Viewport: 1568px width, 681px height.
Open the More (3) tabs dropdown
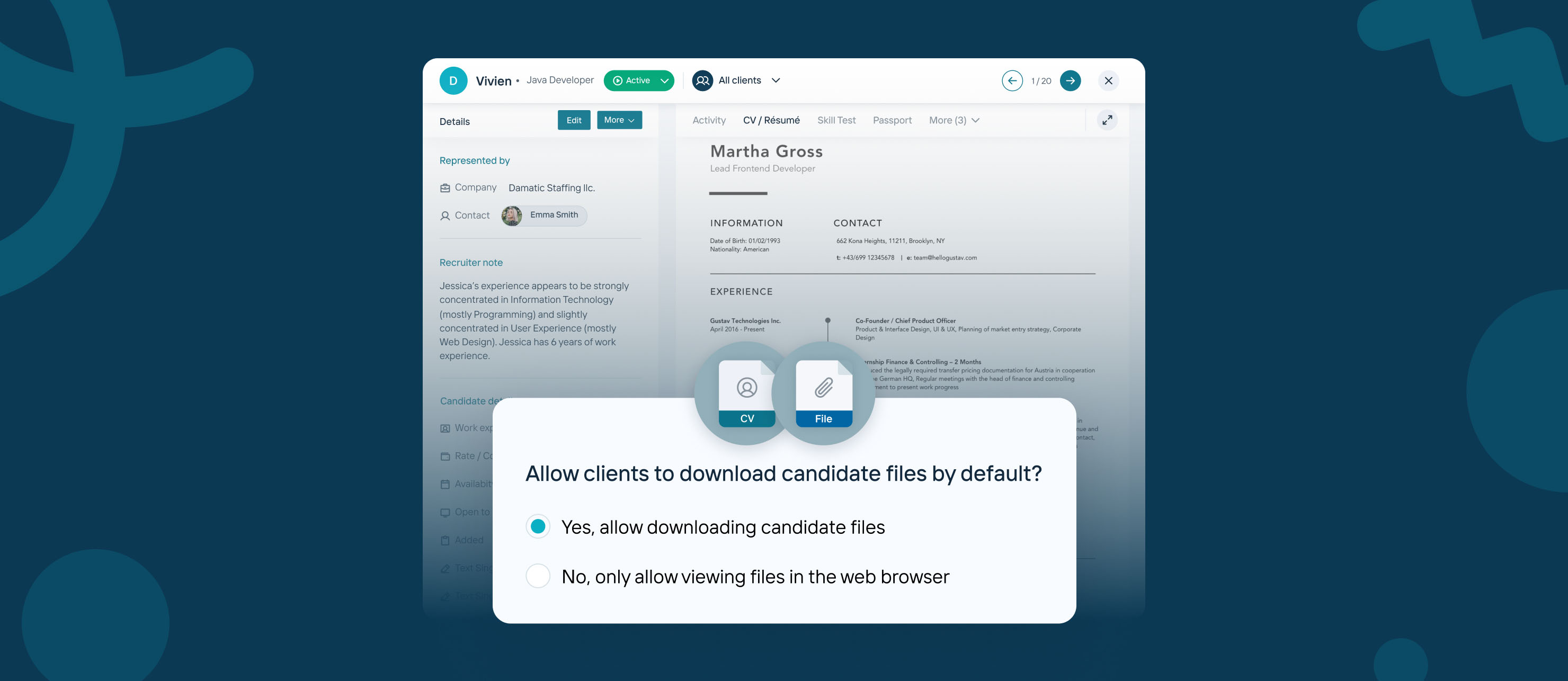(954, 120)
